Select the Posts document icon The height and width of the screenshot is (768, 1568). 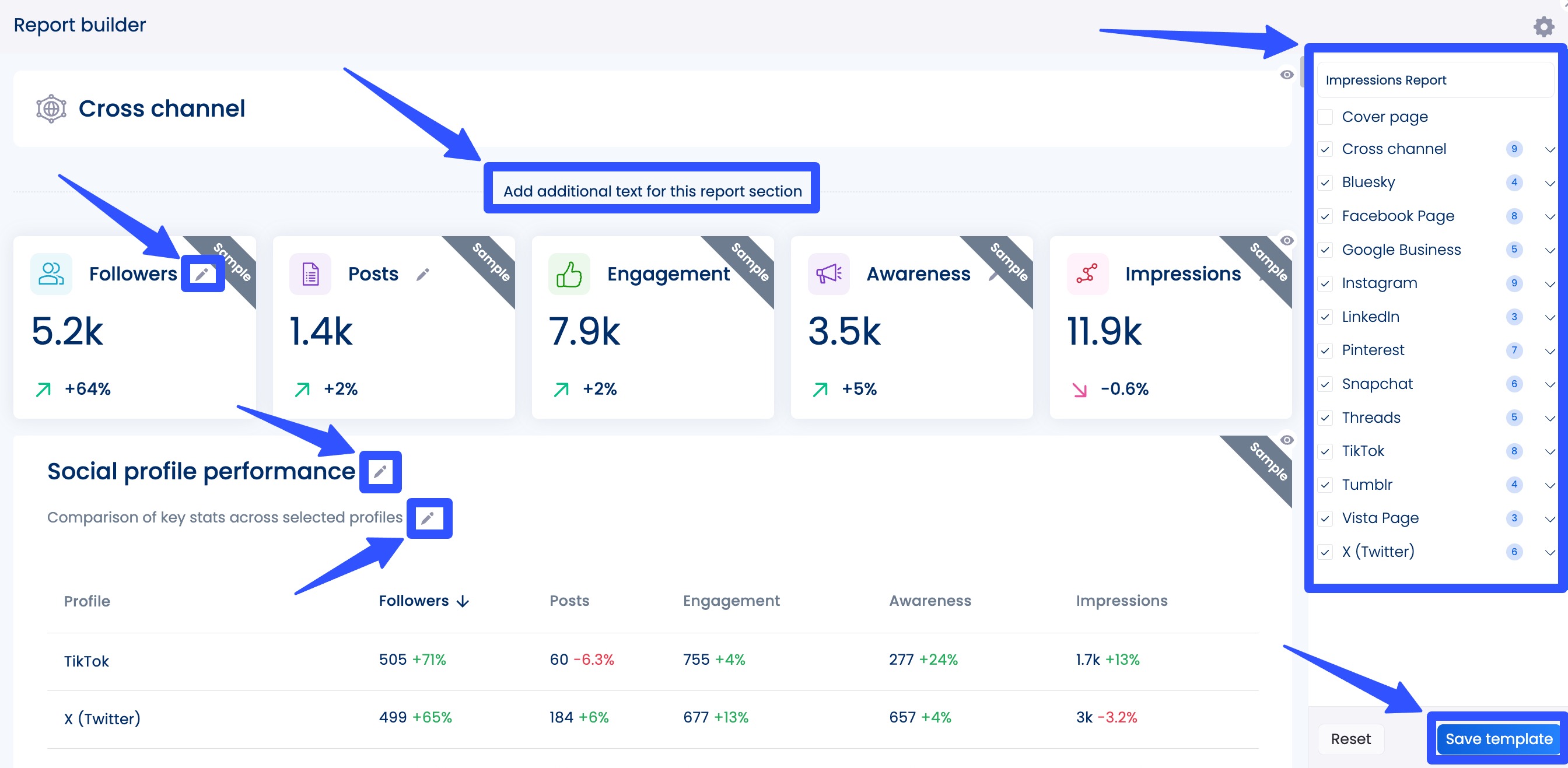(x=310, y=274)
